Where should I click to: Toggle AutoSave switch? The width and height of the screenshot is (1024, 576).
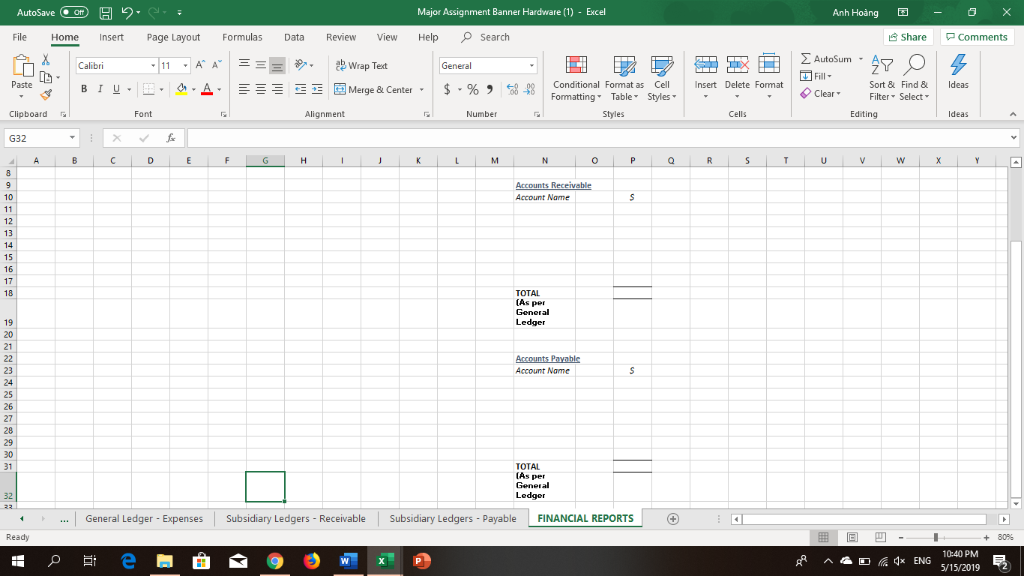pos(74,12)
